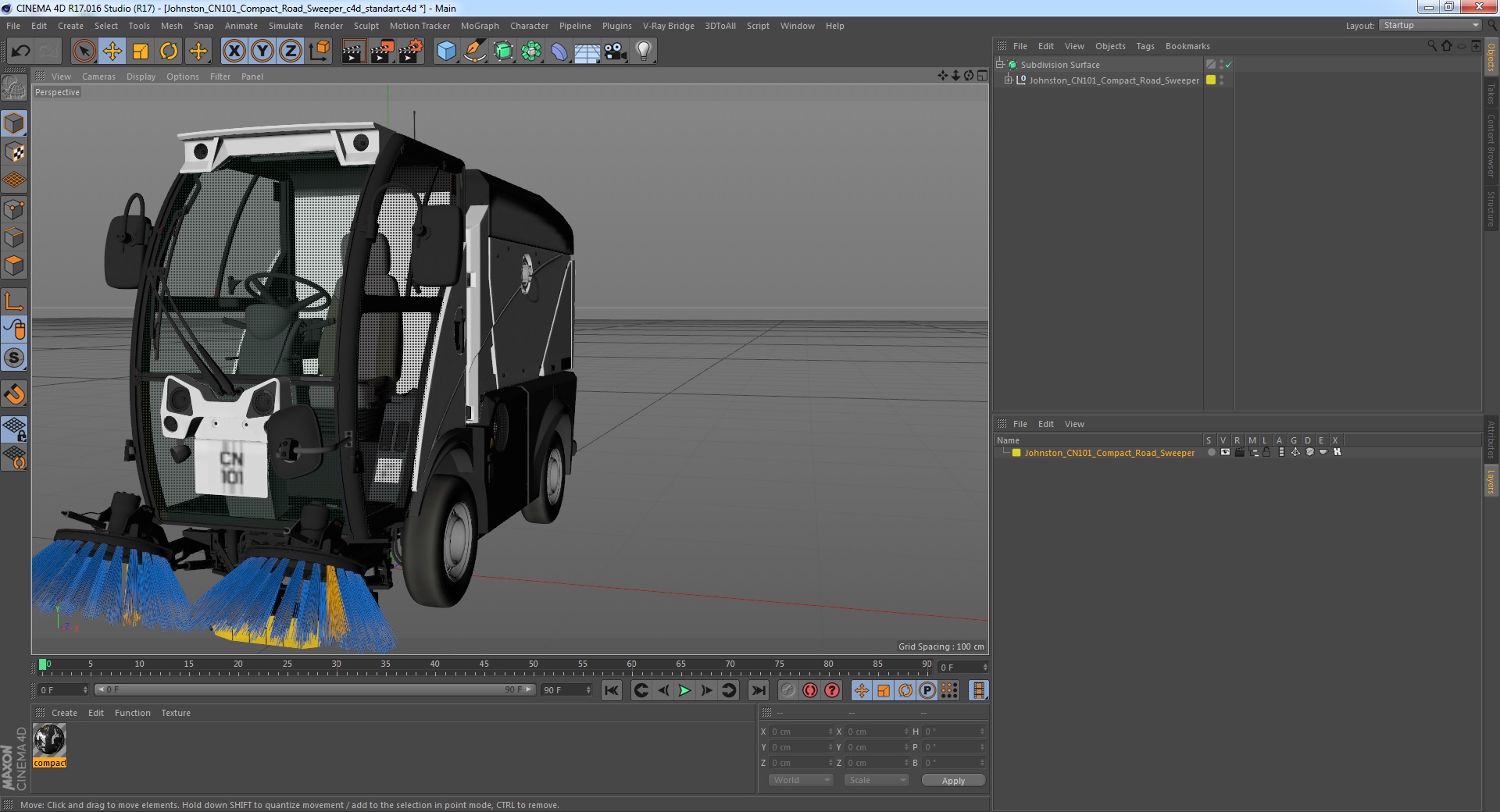Image resolution: width=1500 pixels, height=812 pixels.
Task: Add a Cube primitive object
Action: (x=446, y=52)
